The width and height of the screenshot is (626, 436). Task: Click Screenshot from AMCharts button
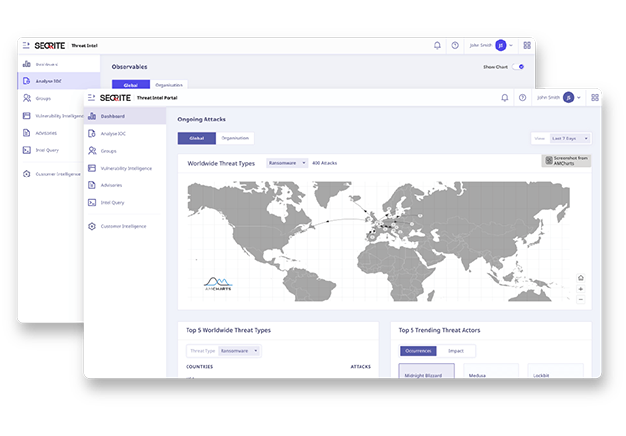pos(566,160)
